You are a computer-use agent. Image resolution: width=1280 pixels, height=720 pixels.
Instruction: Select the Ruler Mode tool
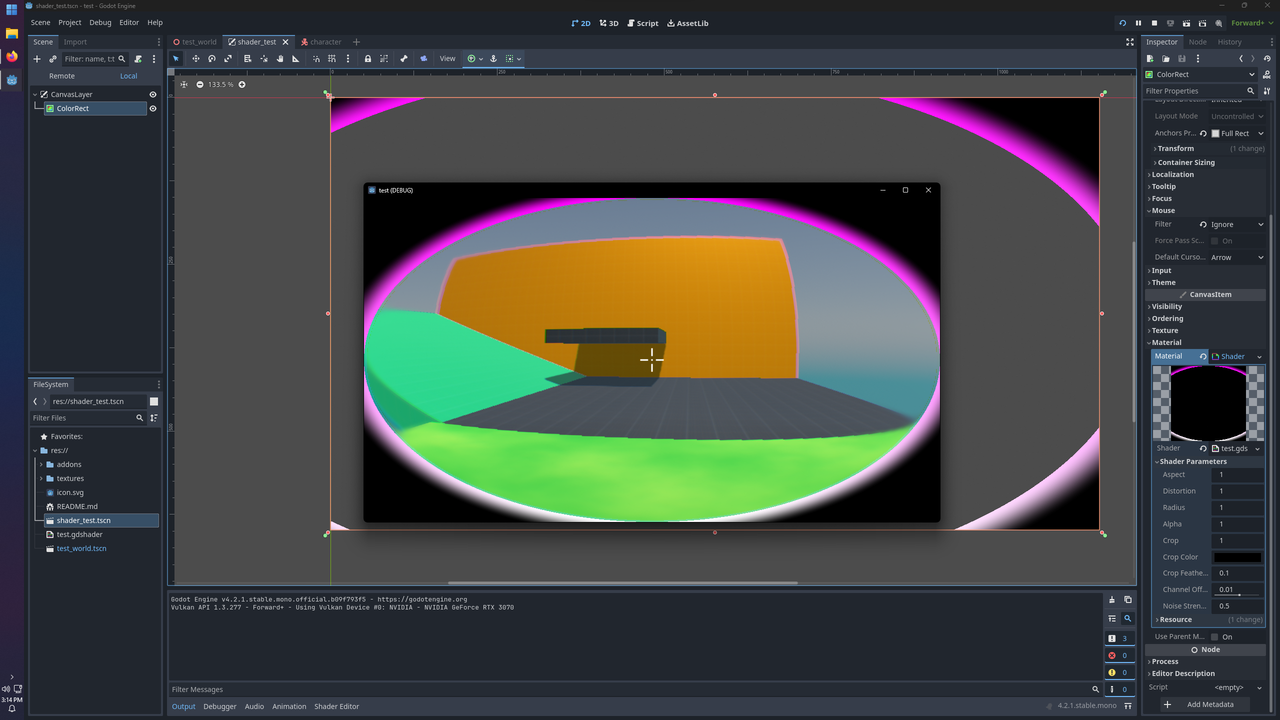pos(296,58)
